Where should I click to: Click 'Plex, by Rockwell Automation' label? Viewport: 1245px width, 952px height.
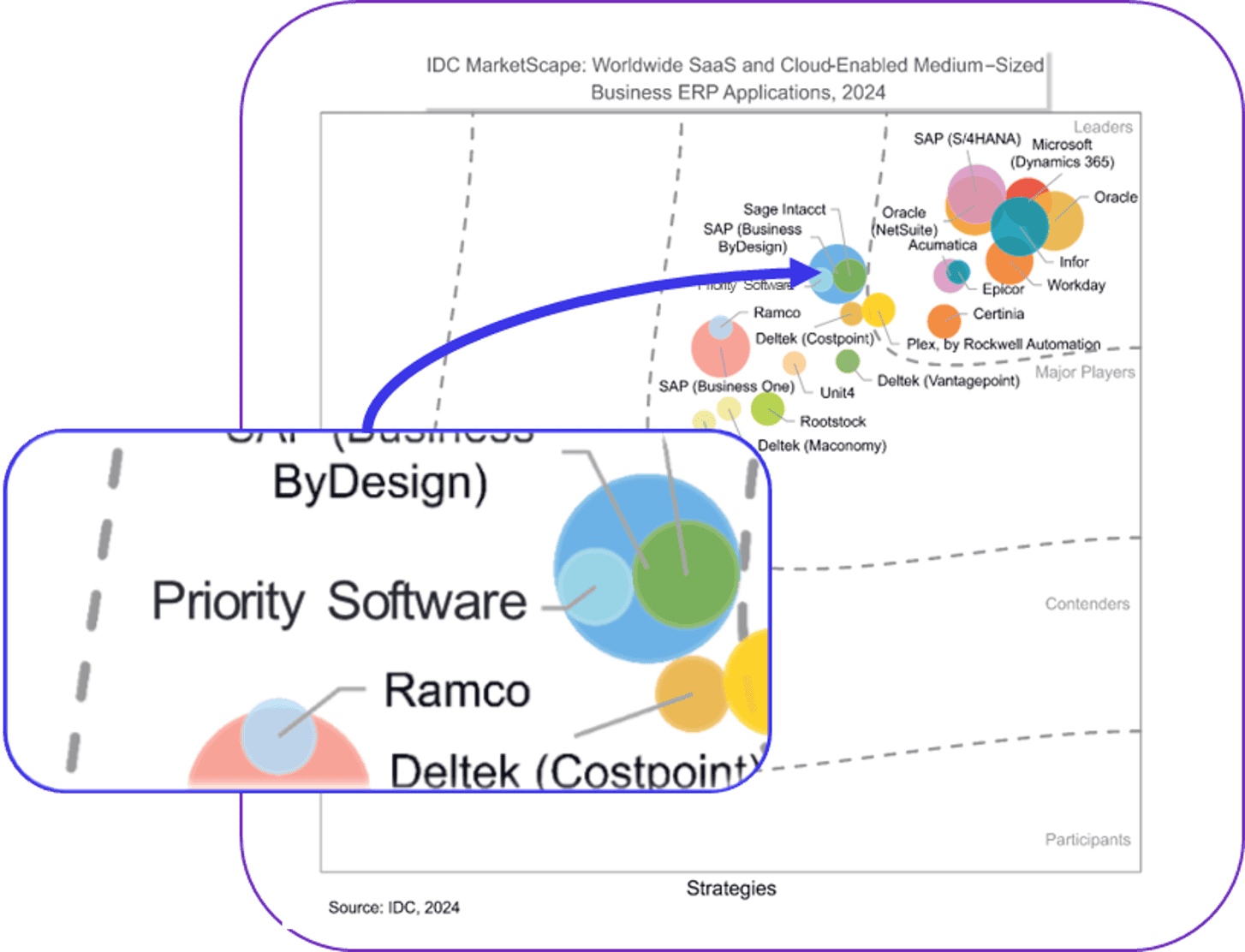pyautogui.click(x=1004, y=344)
